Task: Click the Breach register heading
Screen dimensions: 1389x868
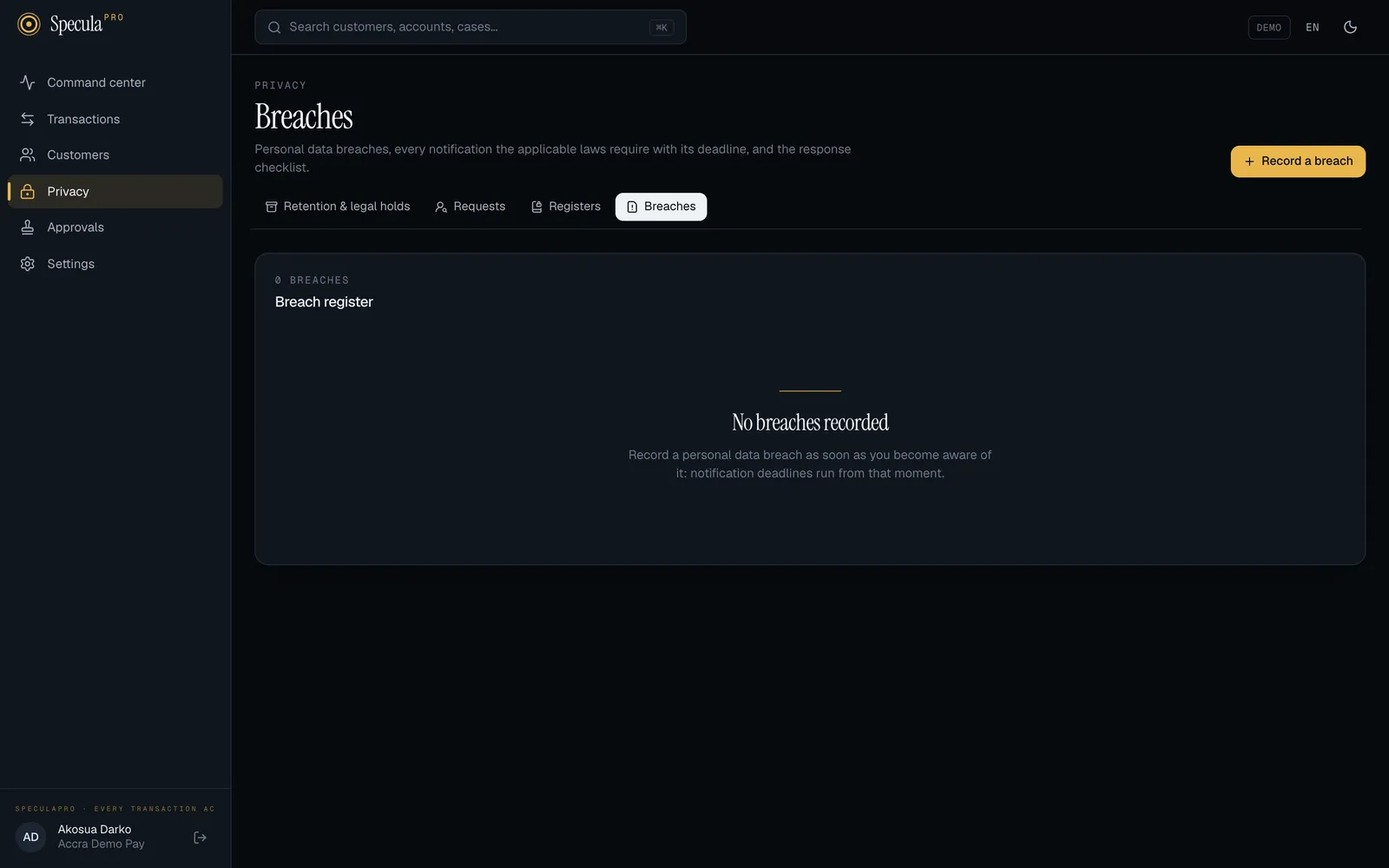Action: pyautogui.click(x=324, y=302)
